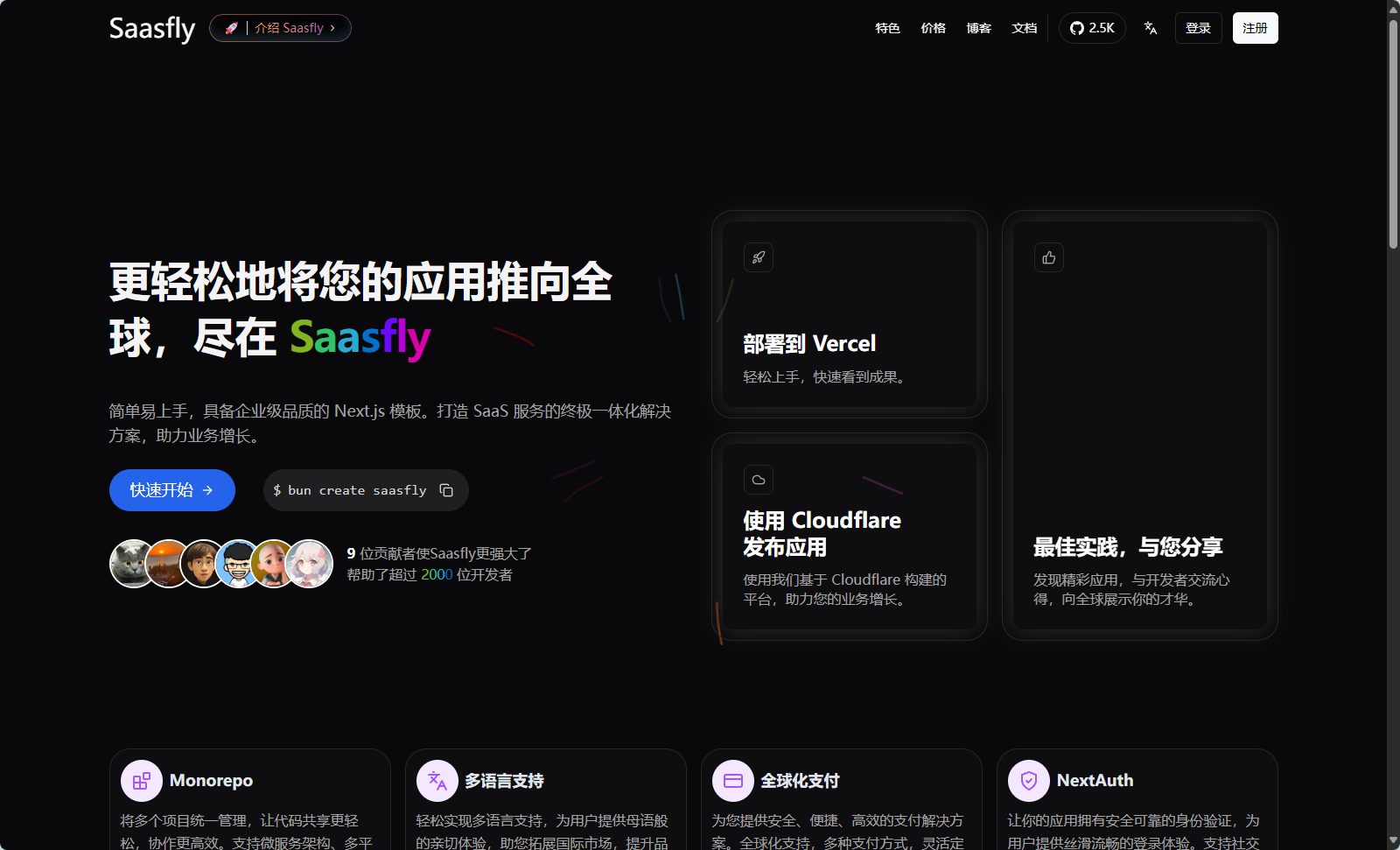Click the chevron in the 介绍 Saasfly pill

(332, 28)
